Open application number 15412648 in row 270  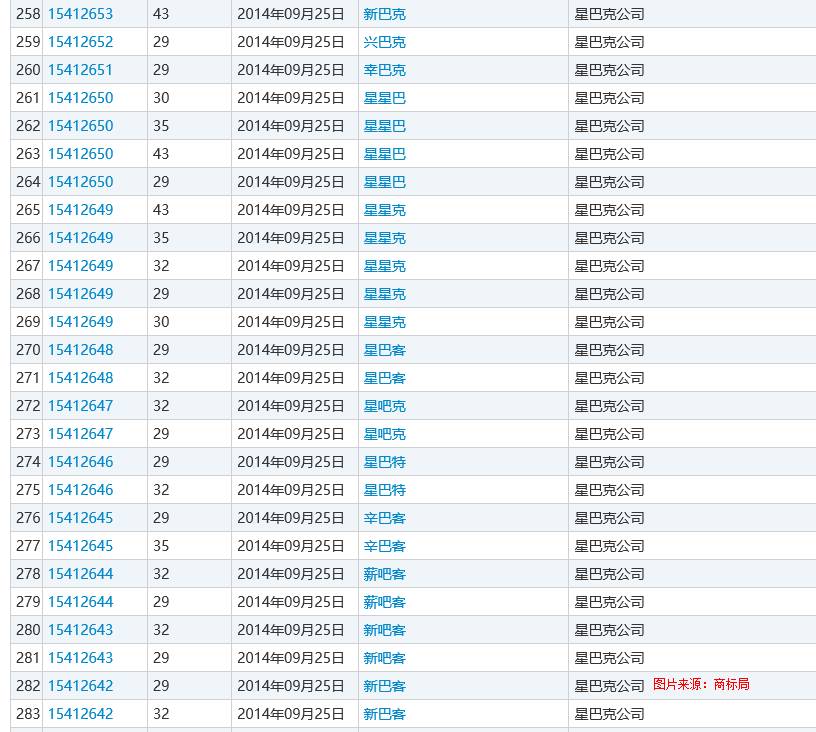80,350
